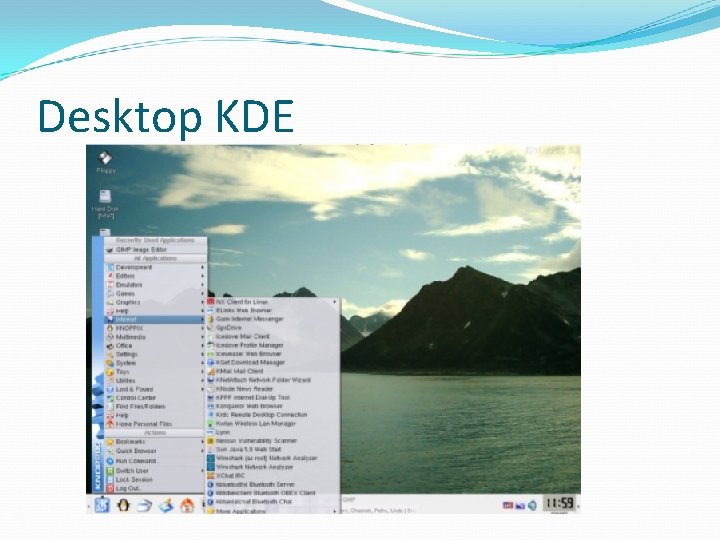Screen dimensions: 720x540
Task: Click the 11:59 panel clock
Action: coord(560,503)
